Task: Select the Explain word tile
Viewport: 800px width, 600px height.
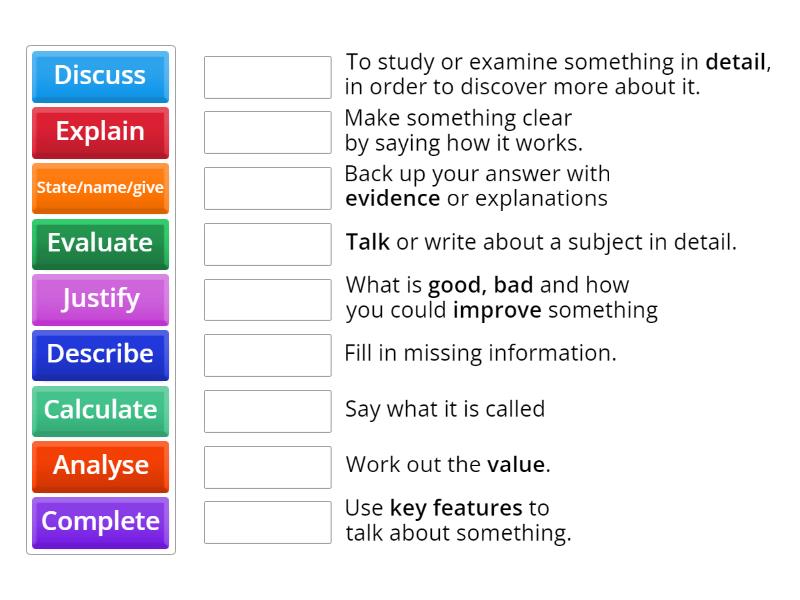Action: tap(99, 131)
